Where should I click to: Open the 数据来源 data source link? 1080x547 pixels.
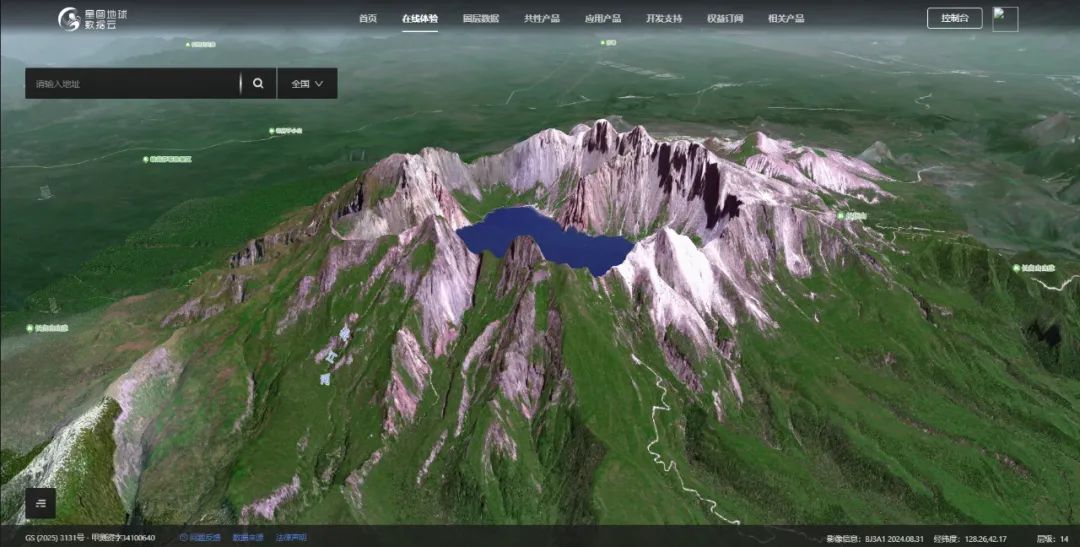click(x=248, y=538)
